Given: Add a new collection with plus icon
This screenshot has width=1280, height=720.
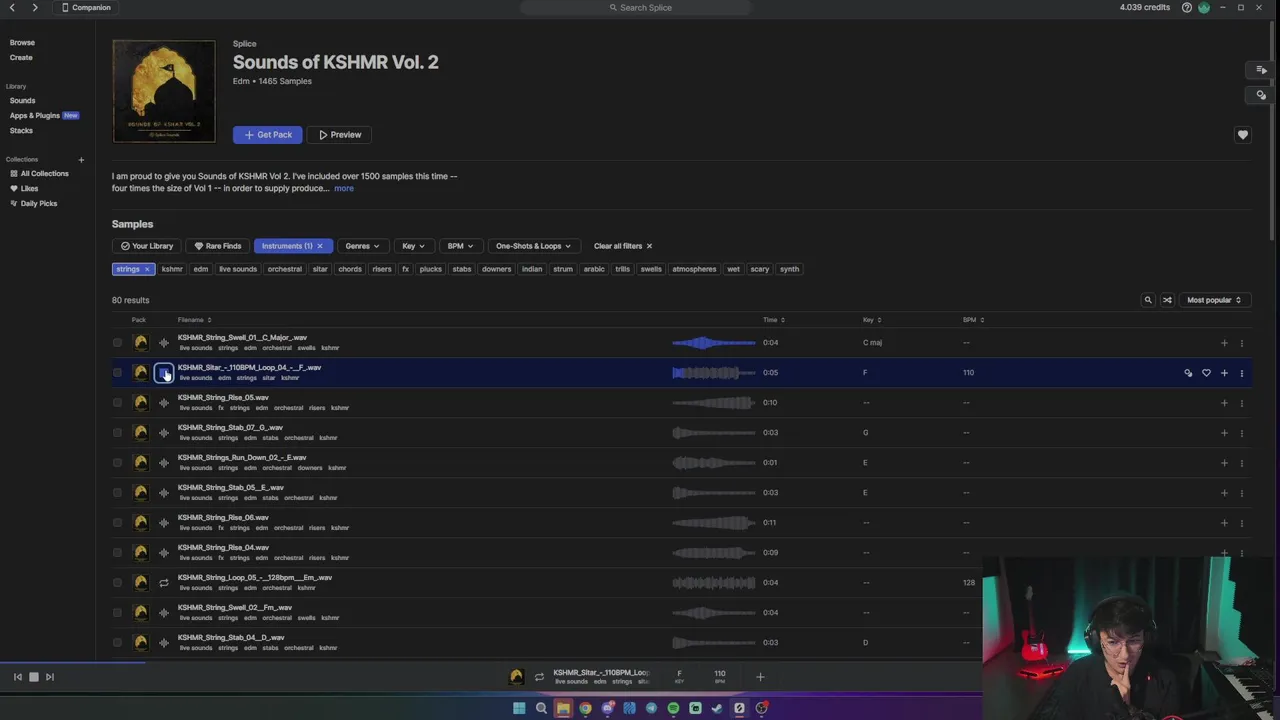Looking at the screenshot, I should [81, 160].
